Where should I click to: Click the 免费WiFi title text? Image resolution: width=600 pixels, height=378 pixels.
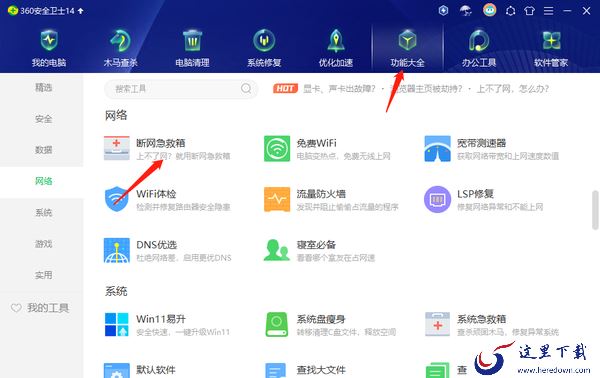tap(316, 143)
